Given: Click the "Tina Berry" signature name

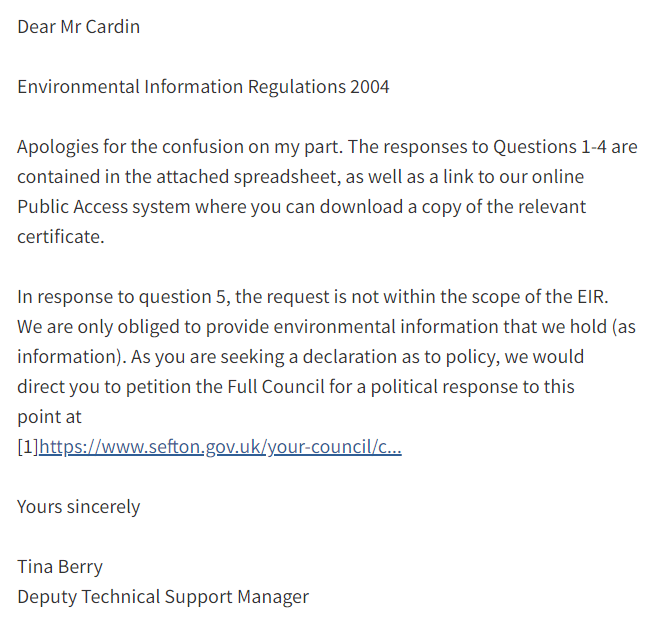Looking at the screenshot, I should (x=60, y=566).
